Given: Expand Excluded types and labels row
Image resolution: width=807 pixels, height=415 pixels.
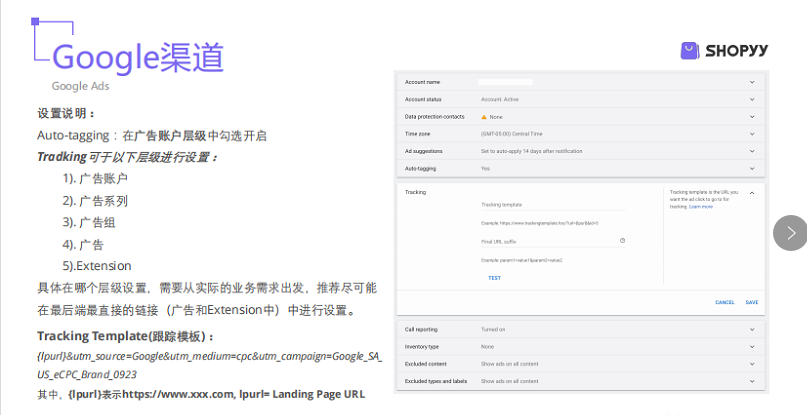Looking at the screenshot, I should point(752,382).
